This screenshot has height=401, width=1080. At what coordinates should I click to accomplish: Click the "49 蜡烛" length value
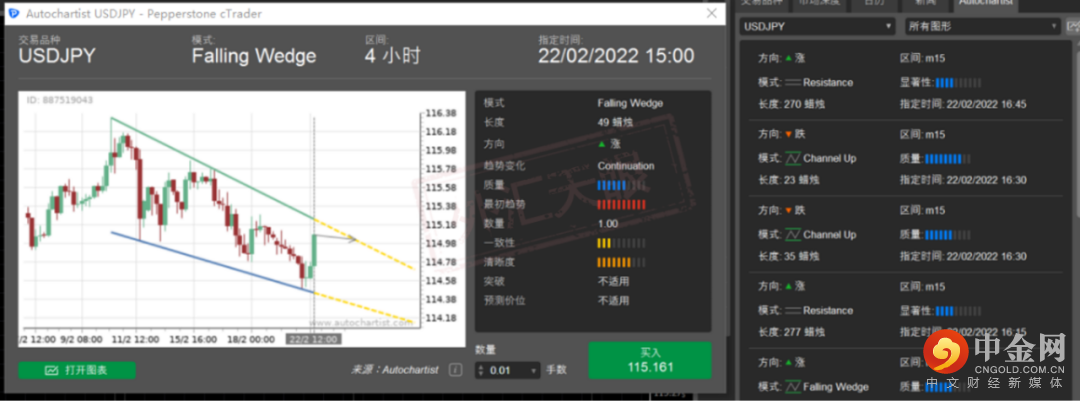click(x=615, y=123)
